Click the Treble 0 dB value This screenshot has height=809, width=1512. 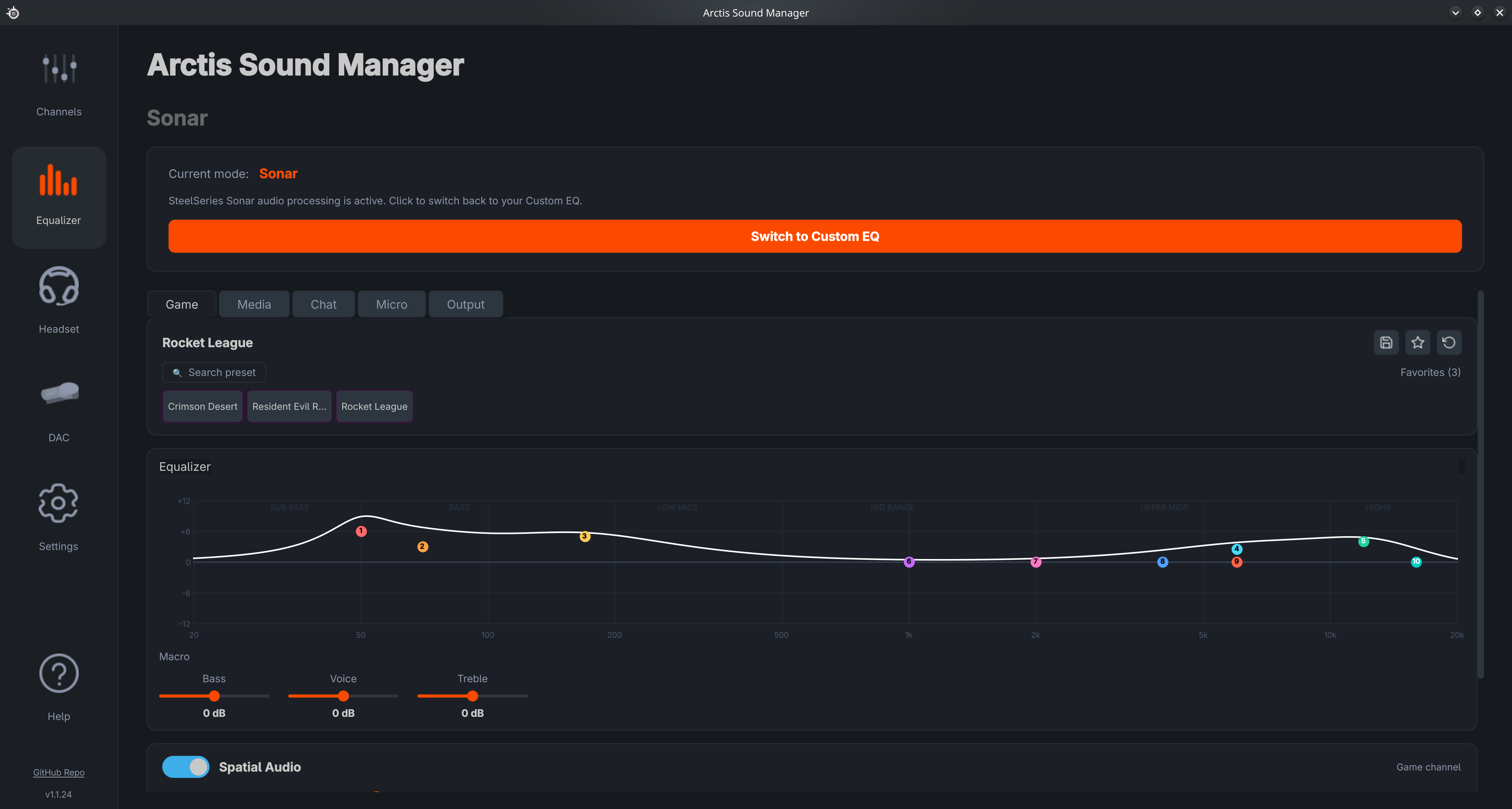coord(473,713)
